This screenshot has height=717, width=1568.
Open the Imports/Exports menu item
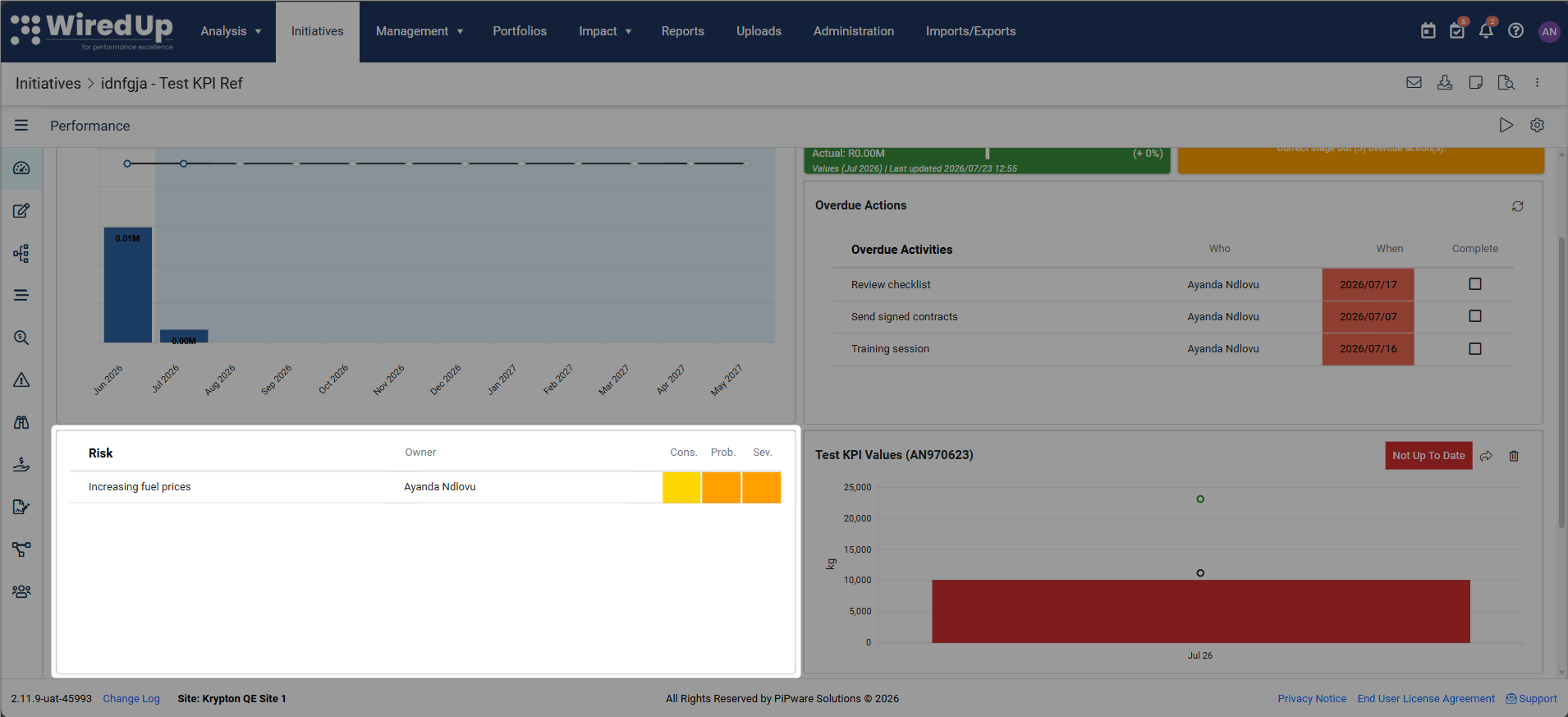(970, 31)
